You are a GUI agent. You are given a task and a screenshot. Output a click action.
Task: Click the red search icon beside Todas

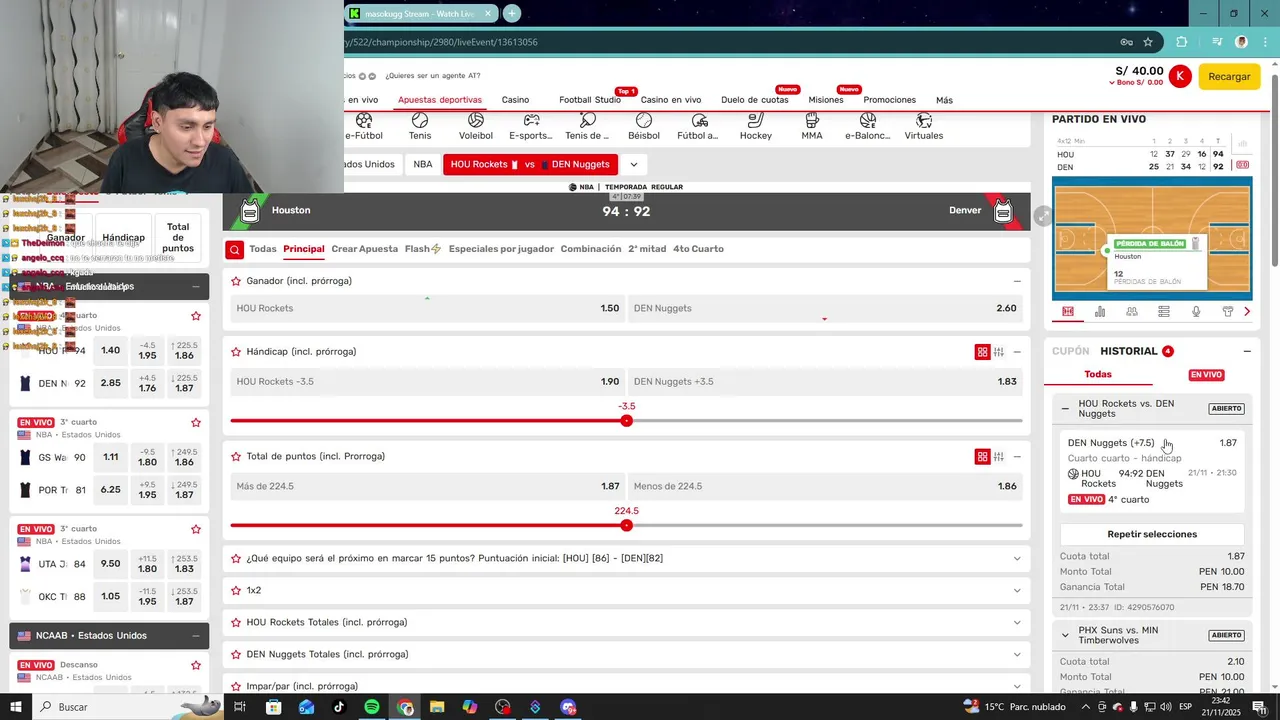[x=234, y=250]
